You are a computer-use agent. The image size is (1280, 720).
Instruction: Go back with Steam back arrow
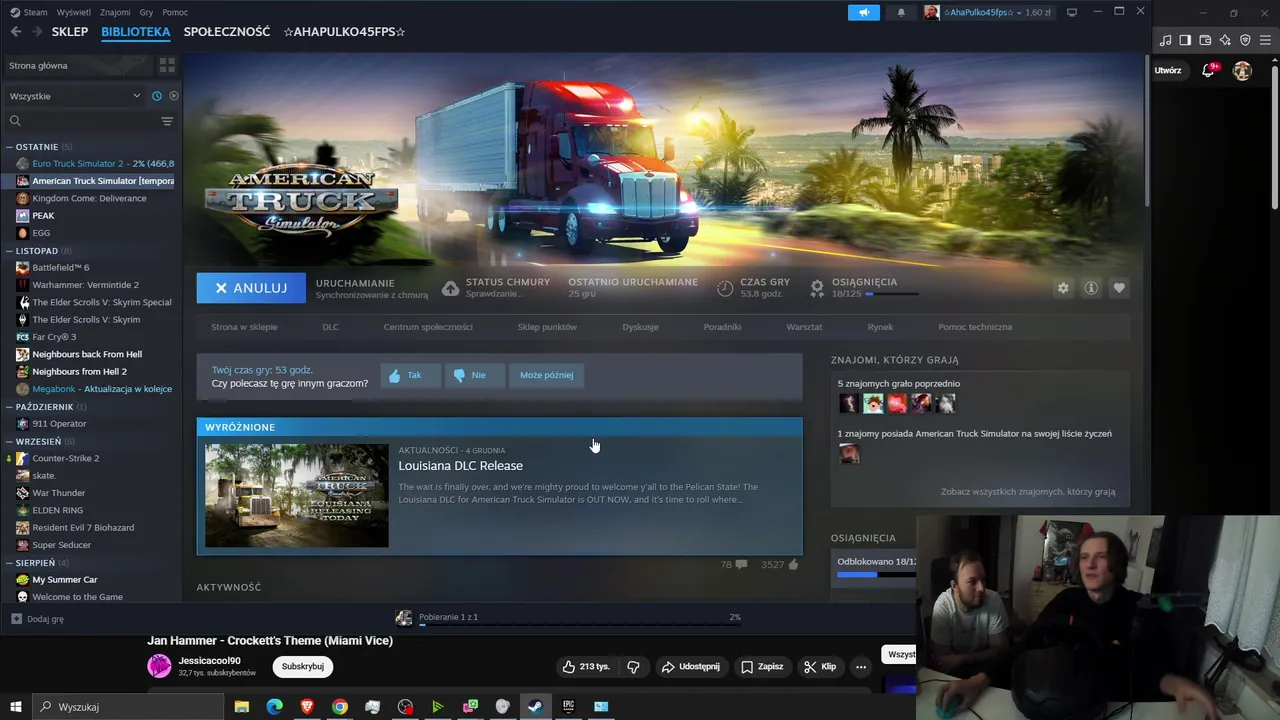[x=16, y=32]
